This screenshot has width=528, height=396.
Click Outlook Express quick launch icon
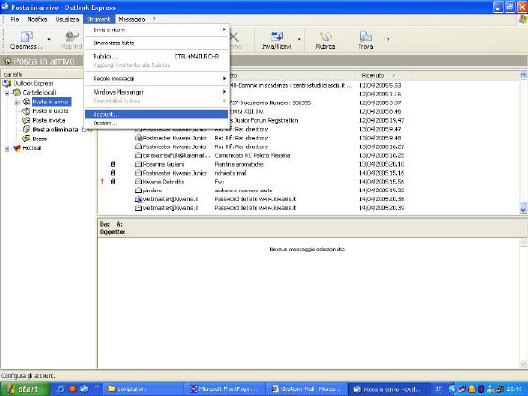coord(84,389)
